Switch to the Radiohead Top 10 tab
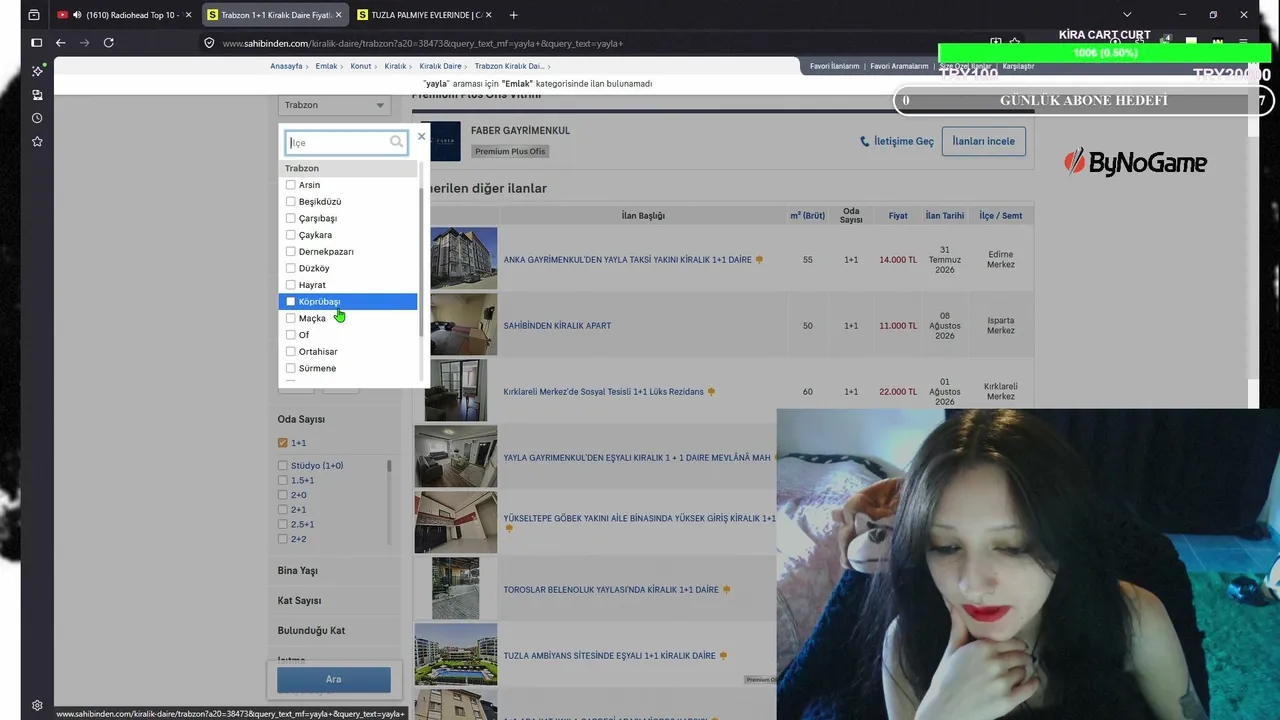Screen dimensions: 1280x720 125,15
